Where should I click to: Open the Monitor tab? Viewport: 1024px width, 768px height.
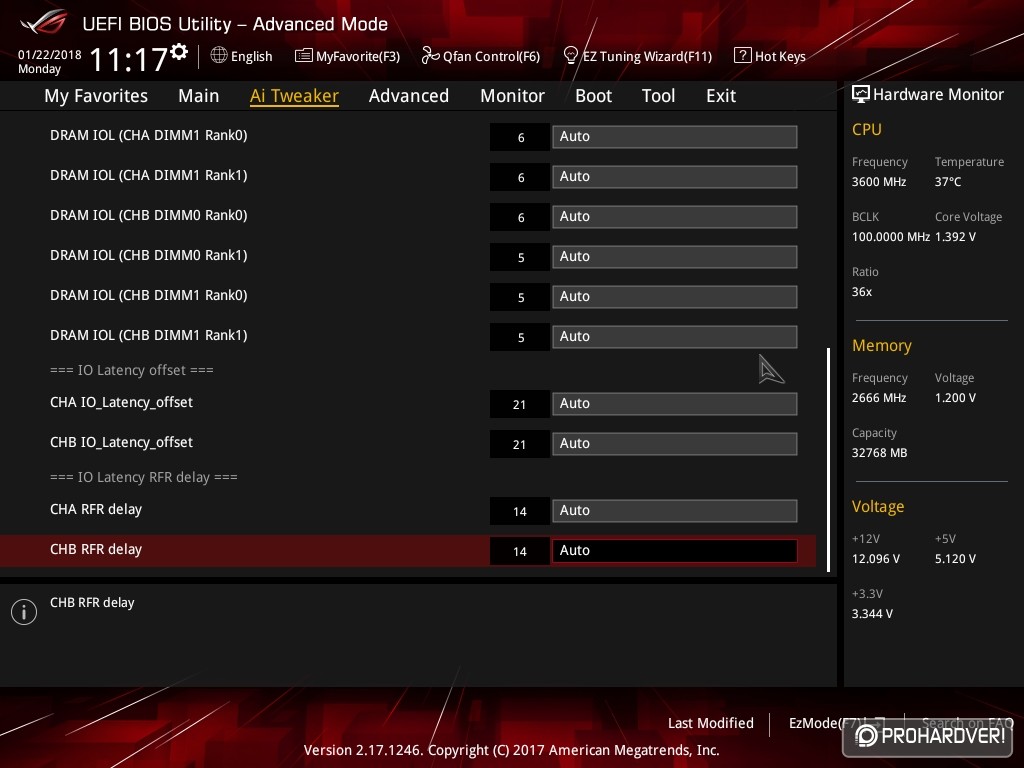(x=512, y=96)
